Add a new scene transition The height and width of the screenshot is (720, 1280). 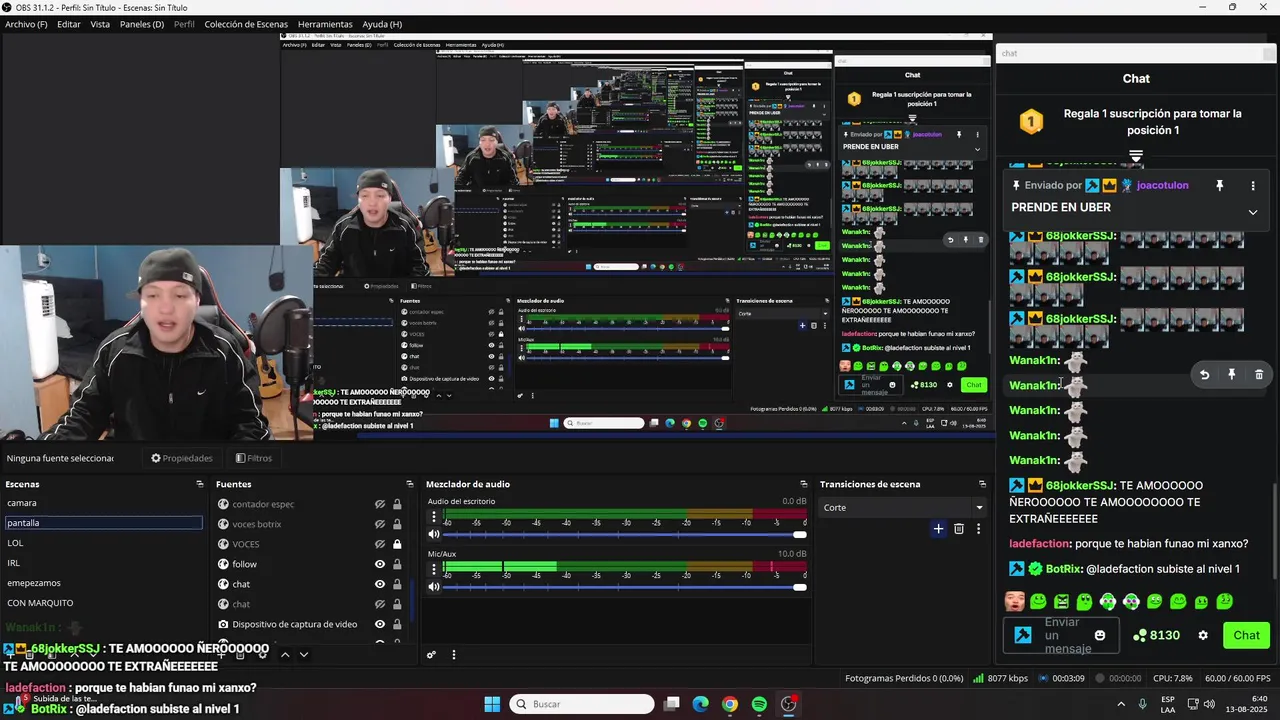click(938, 529)
